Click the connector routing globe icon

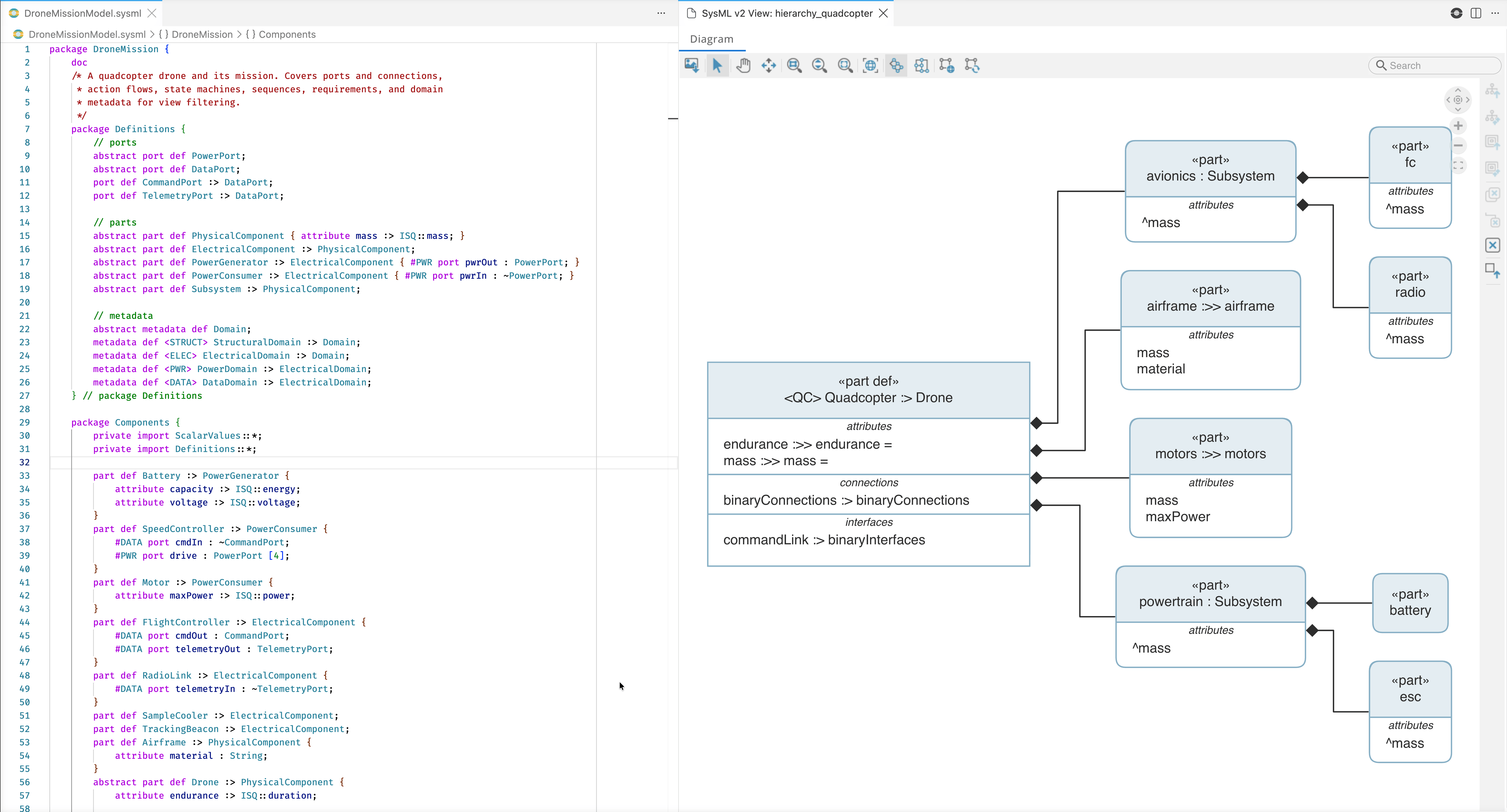click(947, 66)
